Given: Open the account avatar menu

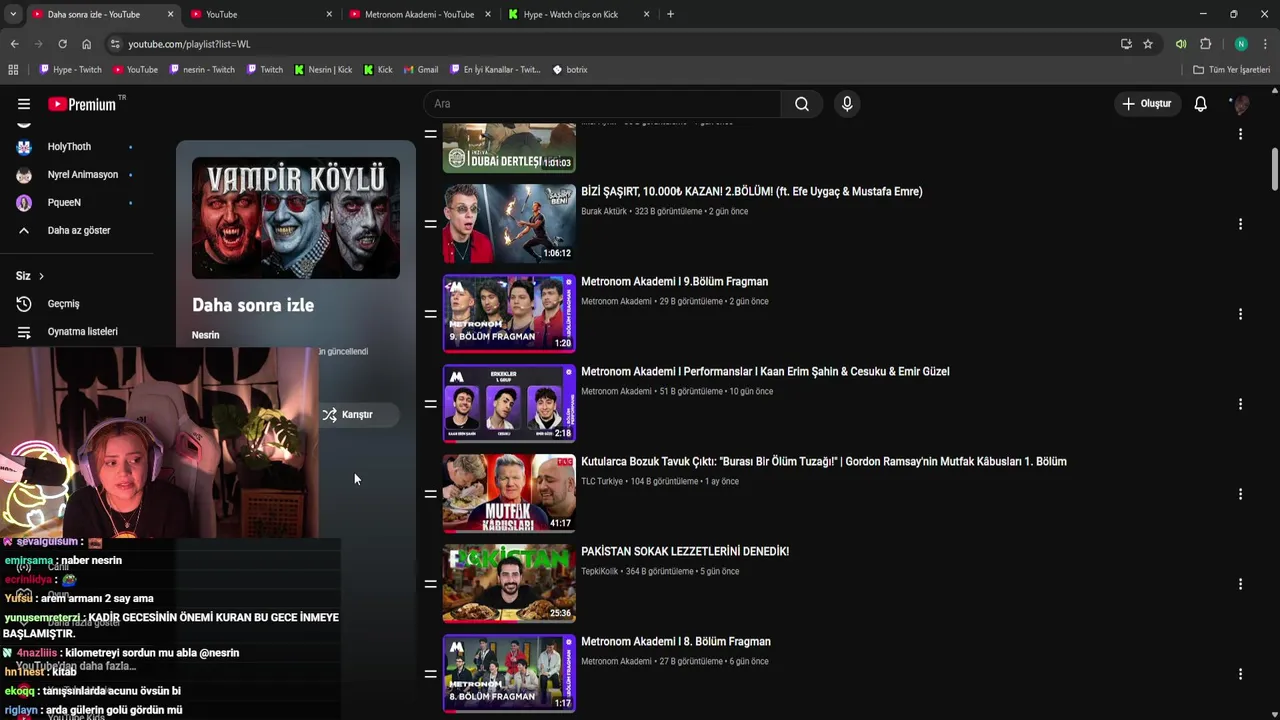Looking at the screenshot, I should coord(1241,104).
